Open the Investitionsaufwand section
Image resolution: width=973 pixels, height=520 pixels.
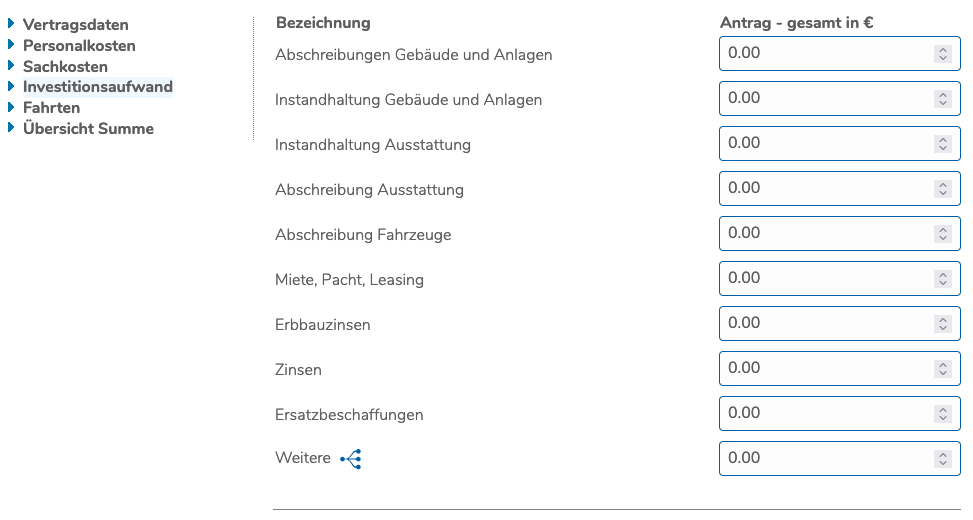(x=98, y=87)
